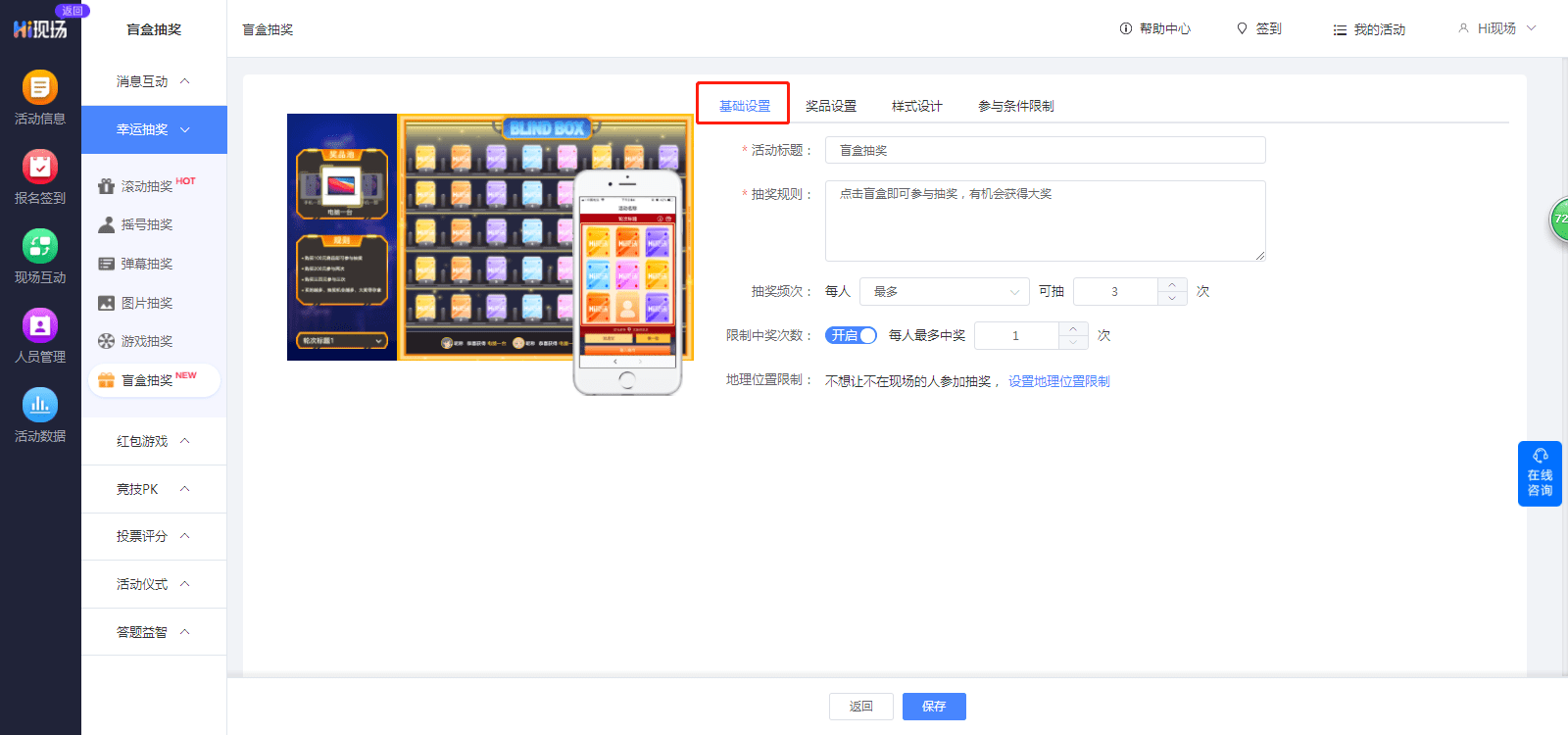Increase the 可抽 times stepper
Image resolution: width=1568 pixels, height=735 pixels.
[x=1172, y=285]
